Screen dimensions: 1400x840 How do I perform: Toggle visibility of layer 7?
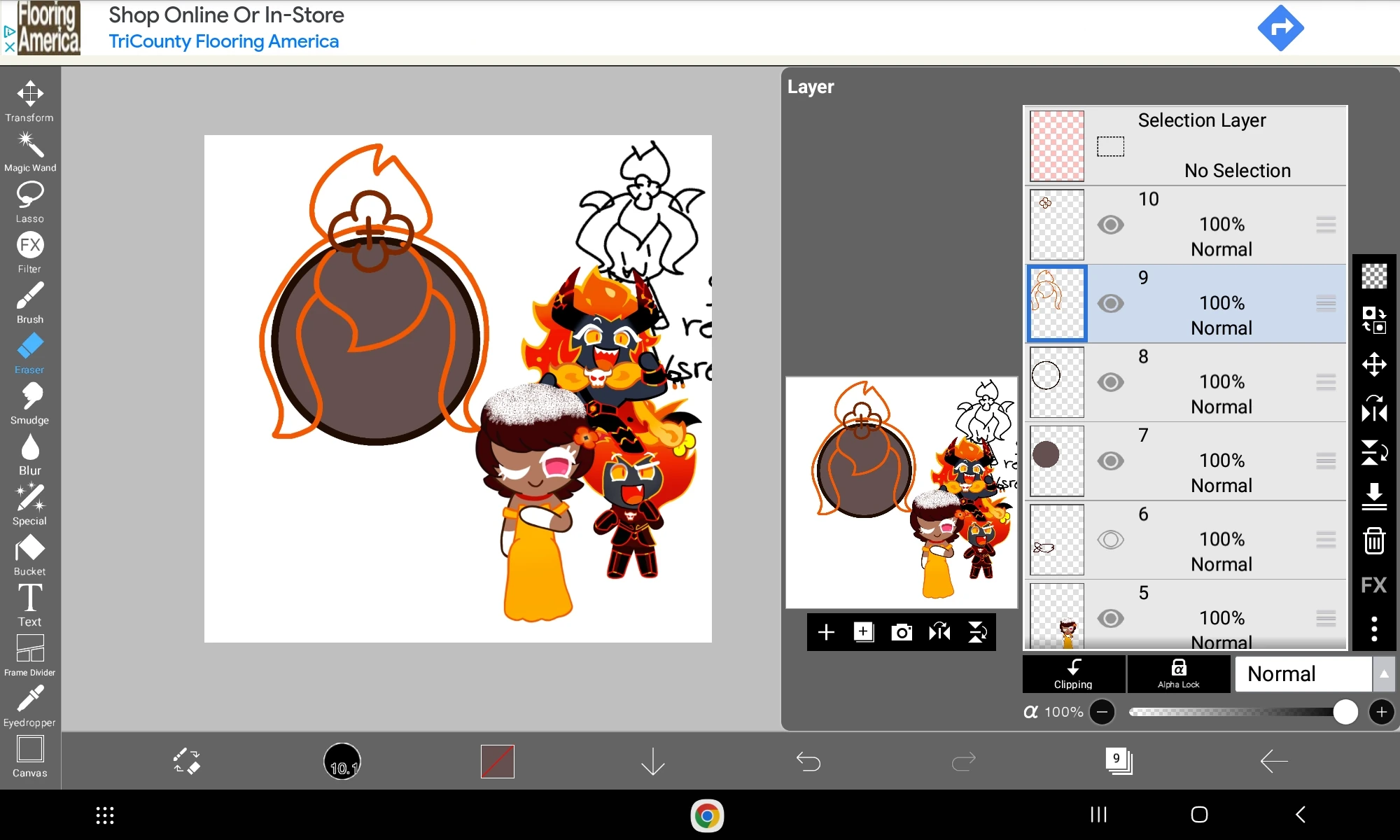(x=1110, y=461)
